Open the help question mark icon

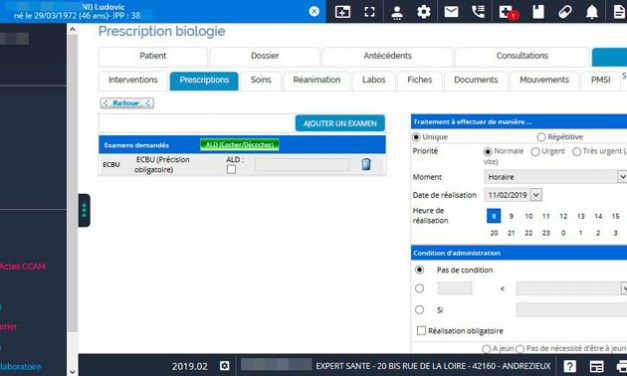(x=570, y=366)
